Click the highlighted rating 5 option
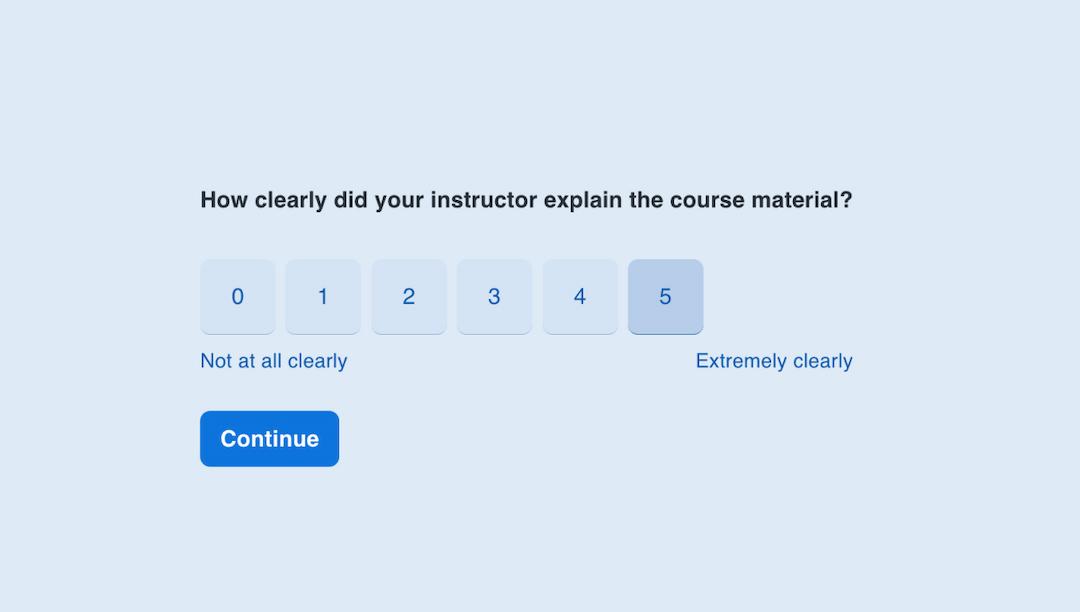1080x612 pixels. (665, 297)
